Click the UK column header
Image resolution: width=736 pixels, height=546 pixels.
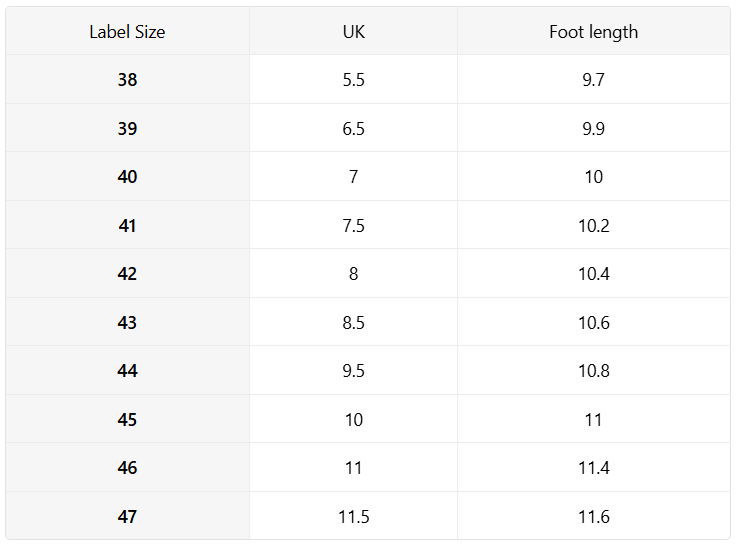[353, 31]
